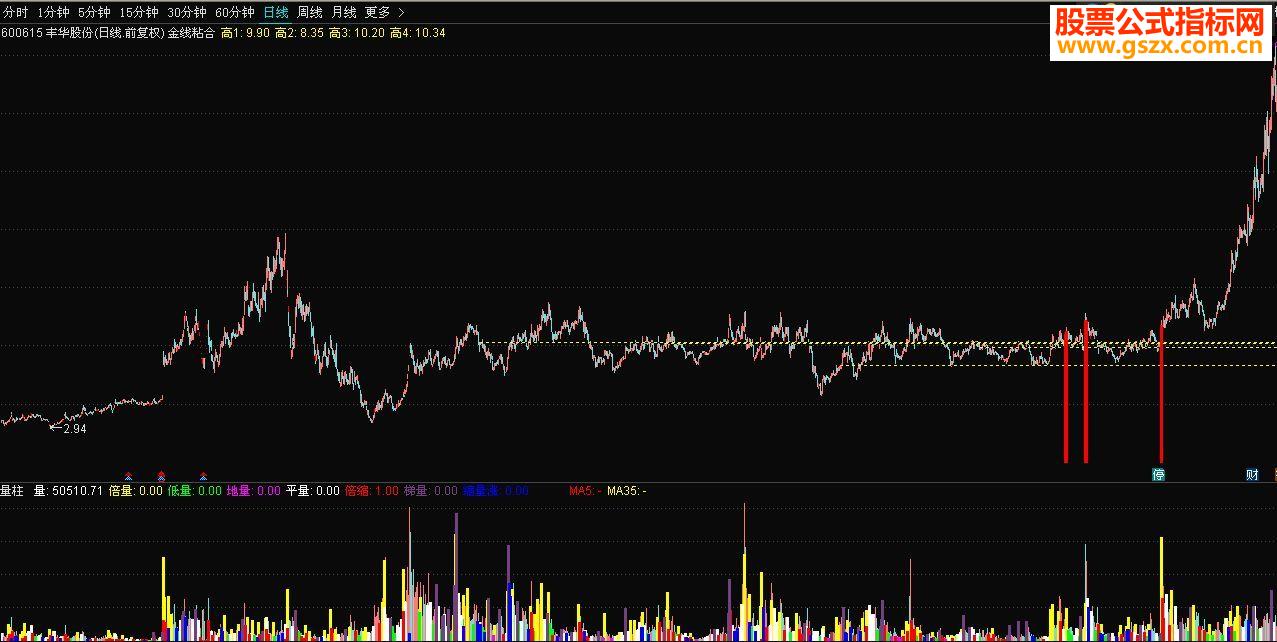Viewport: 1277px width, 642px height.
Task: Click the blue 缩量涨: 0.00 value
Action: tap(496, 491)
